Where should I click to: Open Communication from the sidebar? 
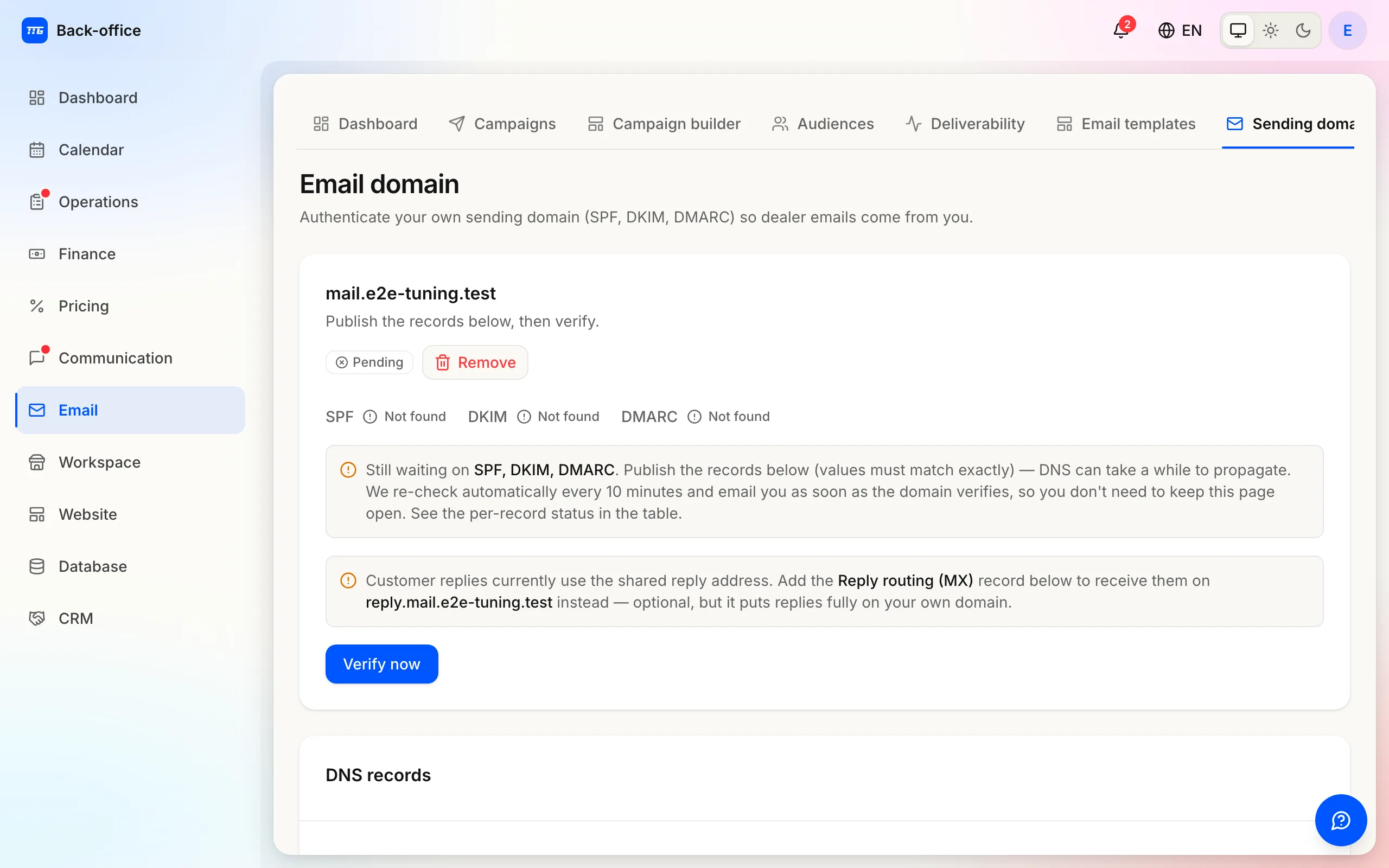click(130, 358)
